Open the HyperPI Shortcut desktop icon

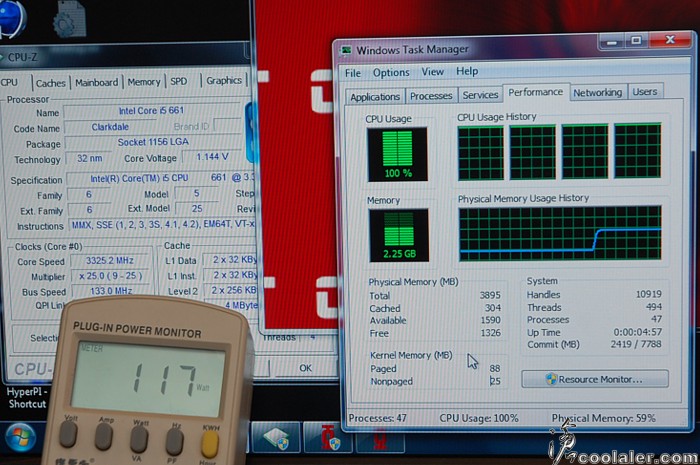click(x=27, y=398)
